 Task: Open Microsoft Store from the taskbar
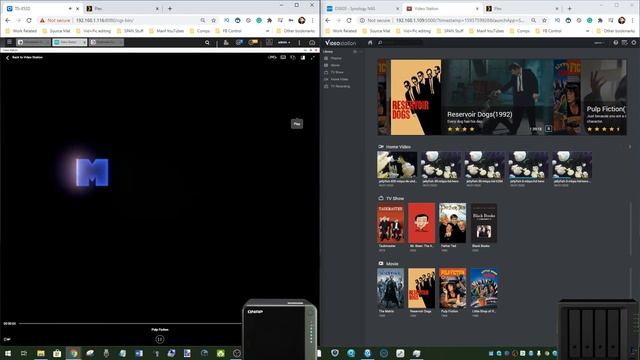pyautogui.click(x=57, y=353)
